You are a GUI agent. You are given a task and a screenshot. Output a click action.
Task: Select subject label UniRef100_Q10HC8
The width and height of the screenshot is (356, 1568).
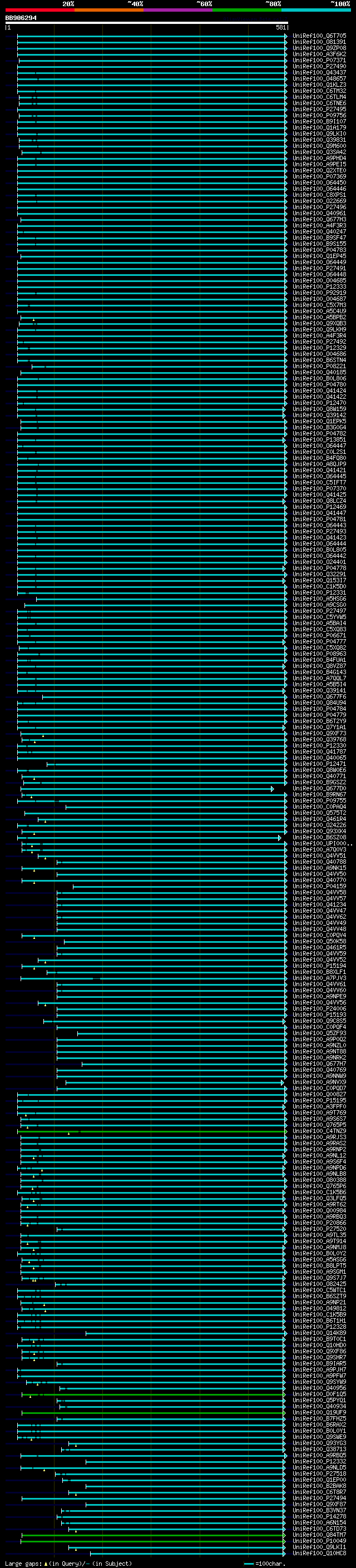pos(319,1554)
